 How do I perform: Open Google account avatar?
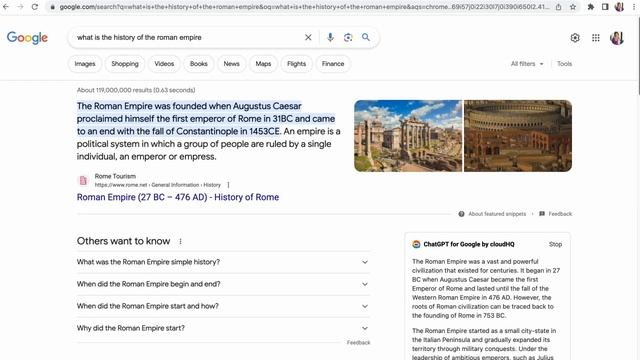[617, 38]
